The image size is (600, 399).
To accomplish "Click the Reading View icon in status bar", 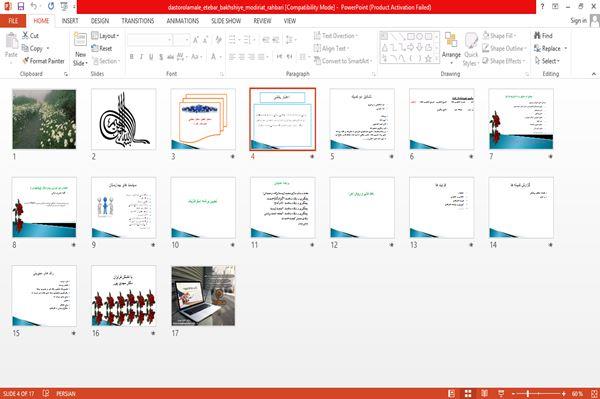I will pyautogui.click(x=484, y=394).
